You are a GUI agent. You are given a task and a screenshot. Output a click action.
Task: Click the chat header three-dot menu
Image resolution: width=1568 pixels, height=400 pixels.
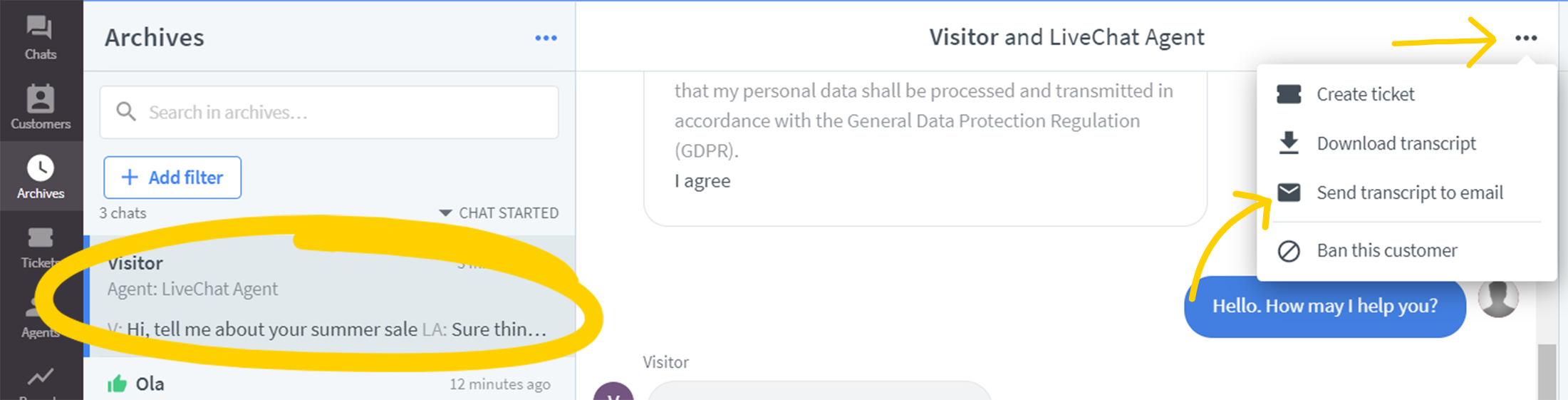pos(1526,38)
